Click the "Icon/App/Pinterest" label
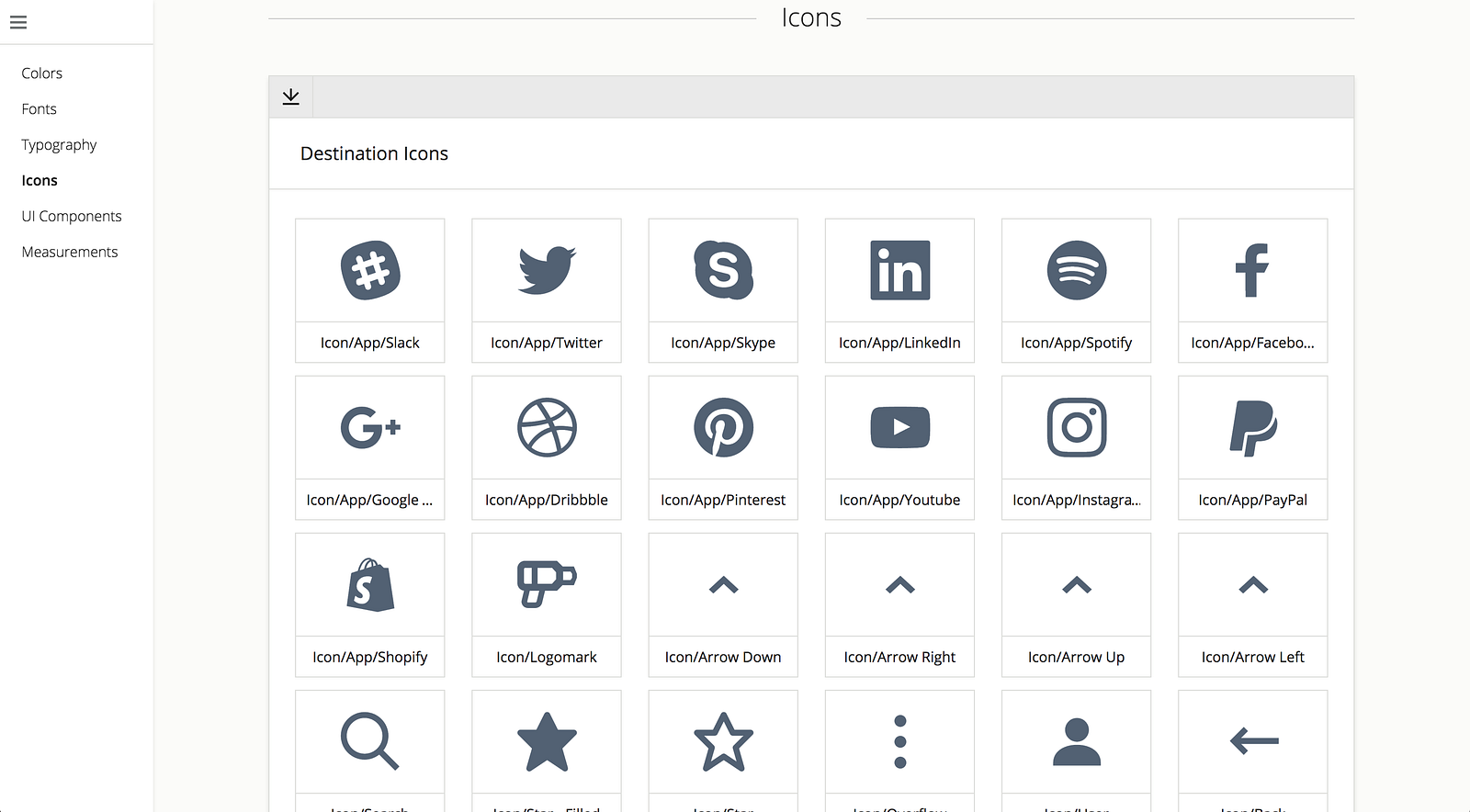1470x812 pixels. tap(723, 500)
